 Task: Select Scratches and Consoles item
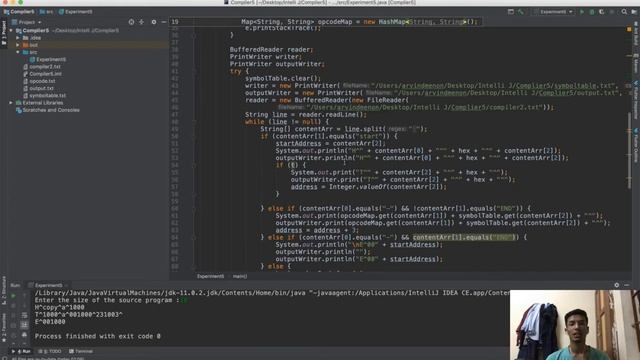[48, 110]
